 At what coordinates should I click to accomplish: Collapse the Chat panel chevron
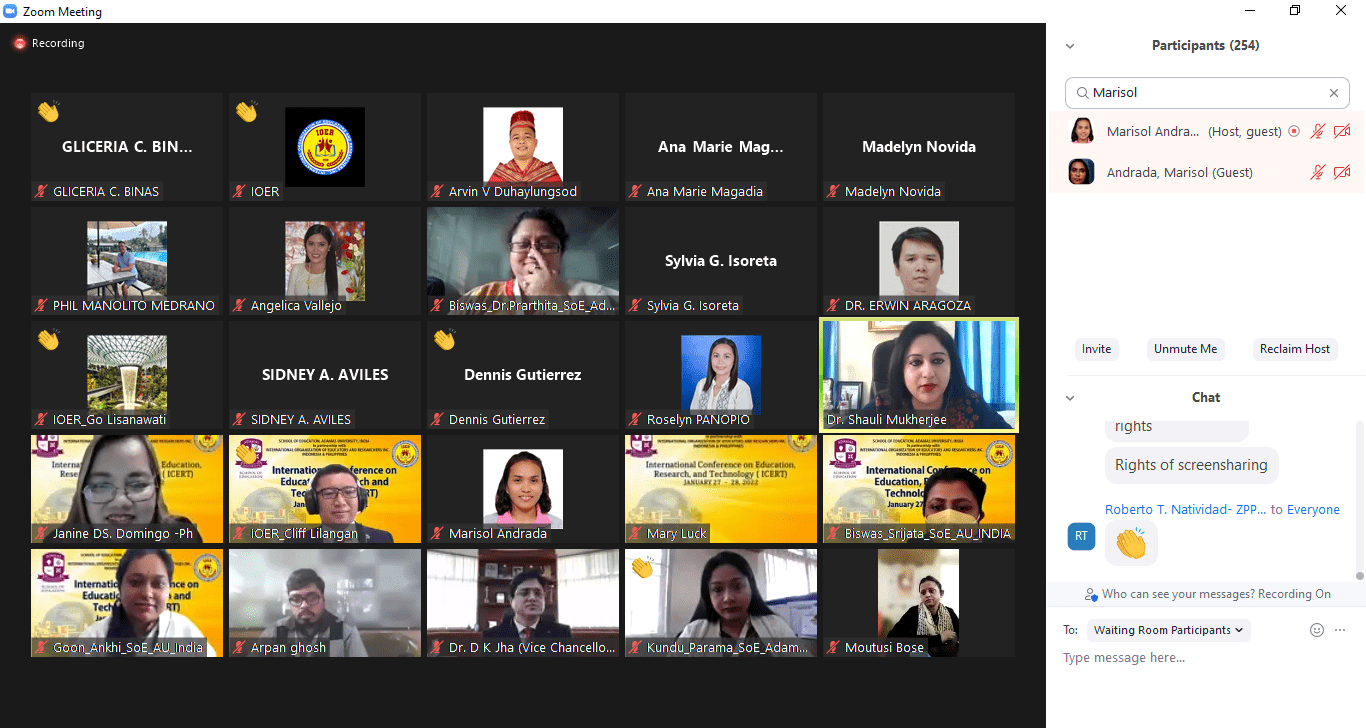(1070, 398)
